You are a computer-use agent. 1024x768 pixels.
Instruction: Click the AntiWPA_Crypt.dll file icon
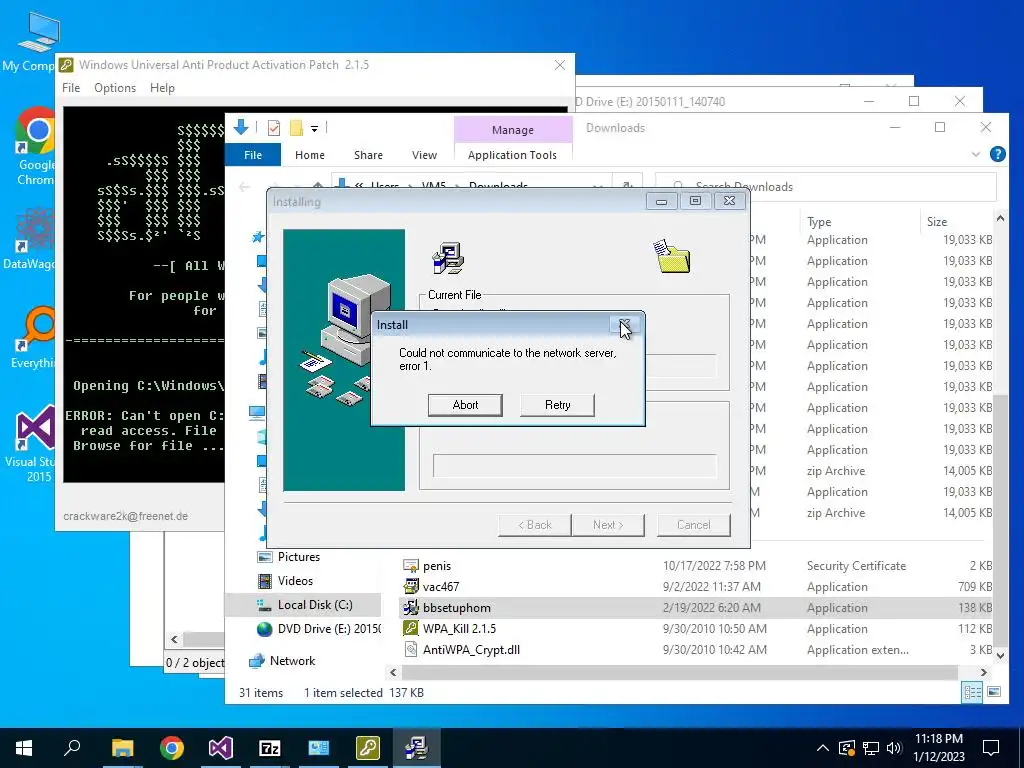click(x=411, y=649)
